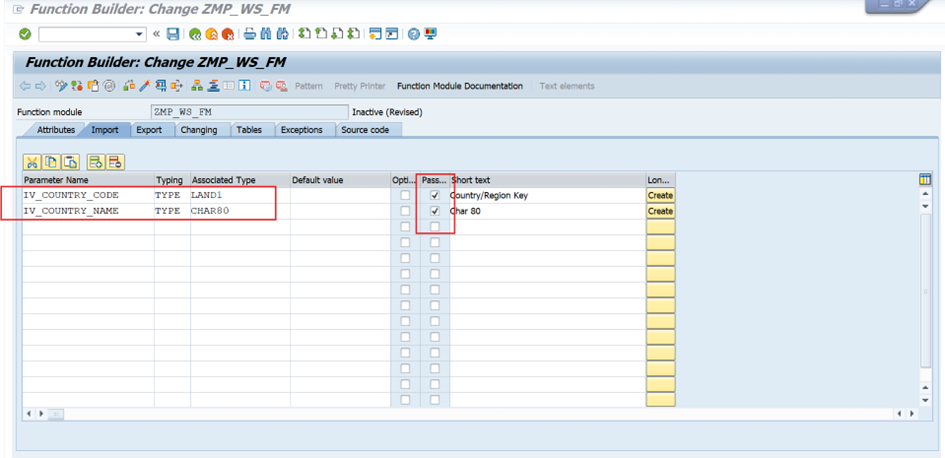Select the Import tab

tap(105, 130)
